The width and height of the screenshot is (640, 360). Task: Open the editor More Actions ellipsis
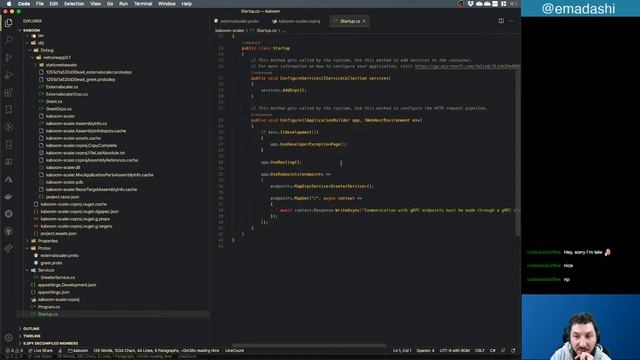pos(512,21)
